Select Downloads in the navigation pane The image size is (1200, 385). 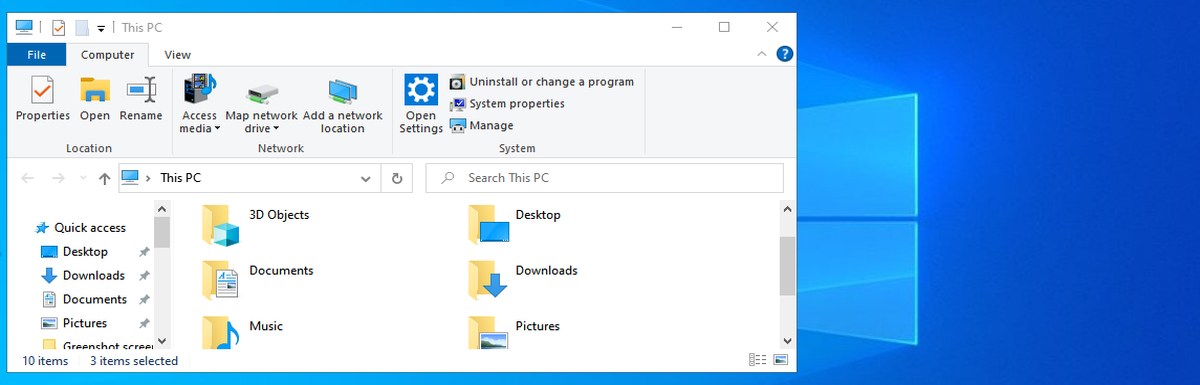coord(93,275)
